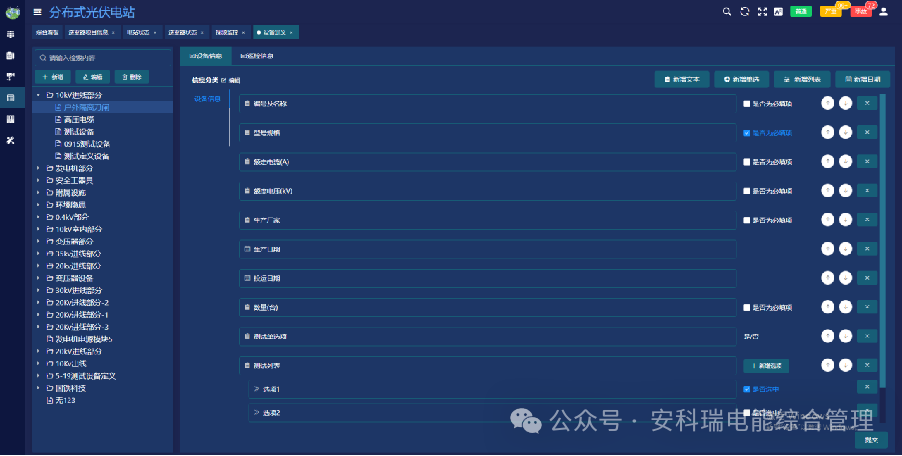Check required box for 额定电流(A)
This screenshot has height=456, width=902.
click(x=747, y=162)
